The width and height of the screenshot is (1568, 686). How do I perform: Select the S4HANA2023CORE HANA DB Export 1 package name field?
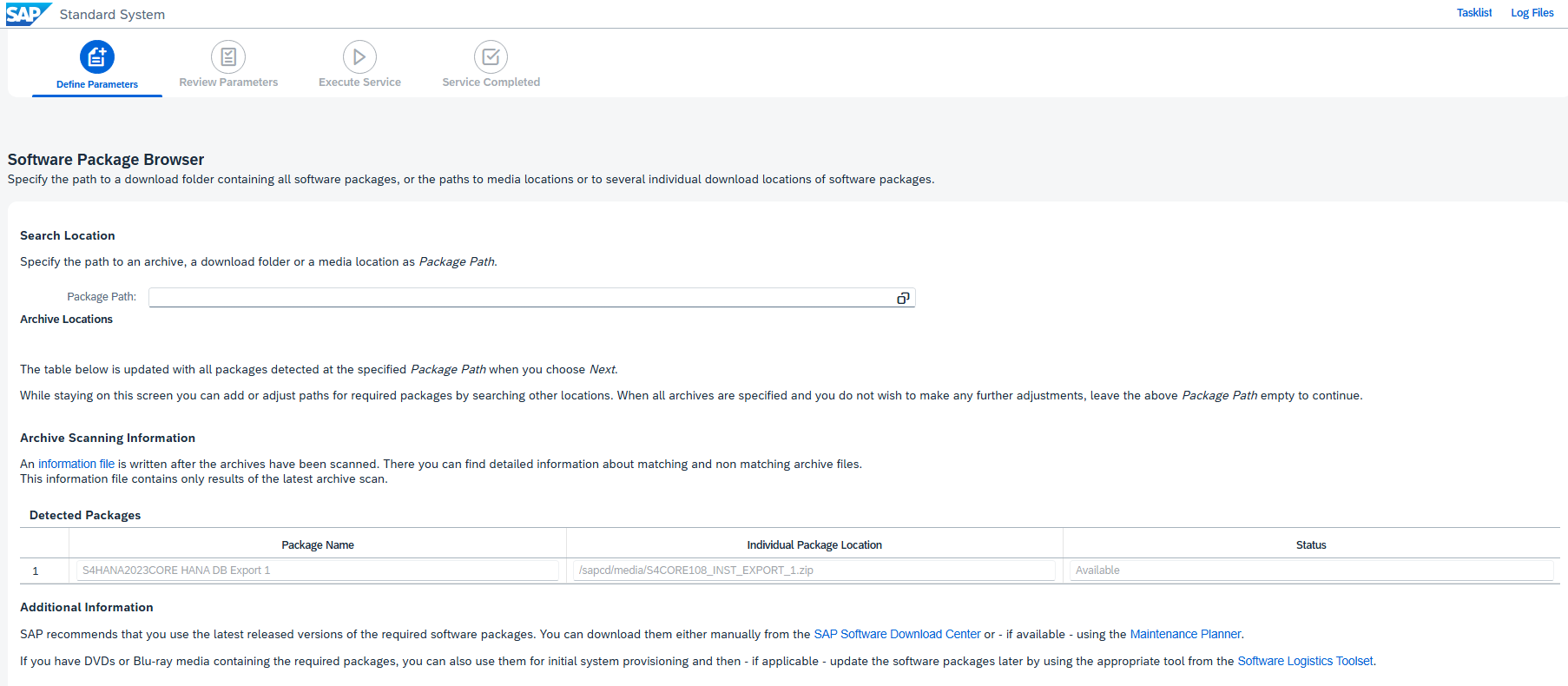pos(318,571)
